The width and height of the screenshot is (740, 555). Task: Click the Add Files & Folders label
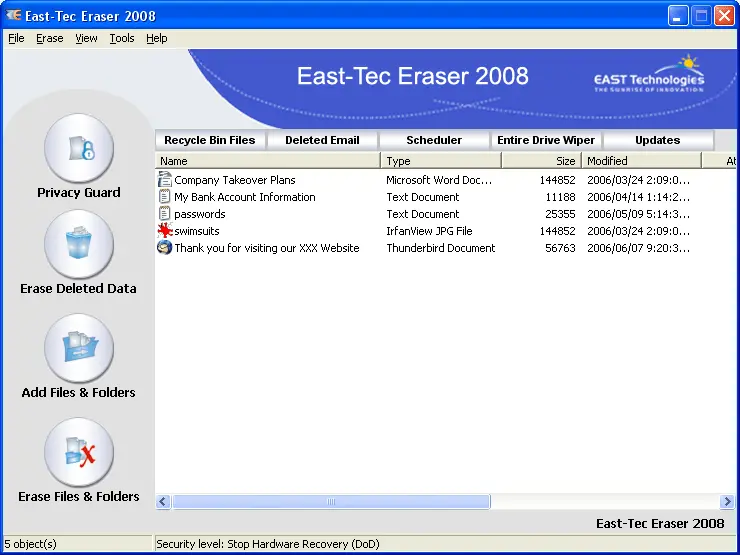pyautogui.click(x=78, y=392)
